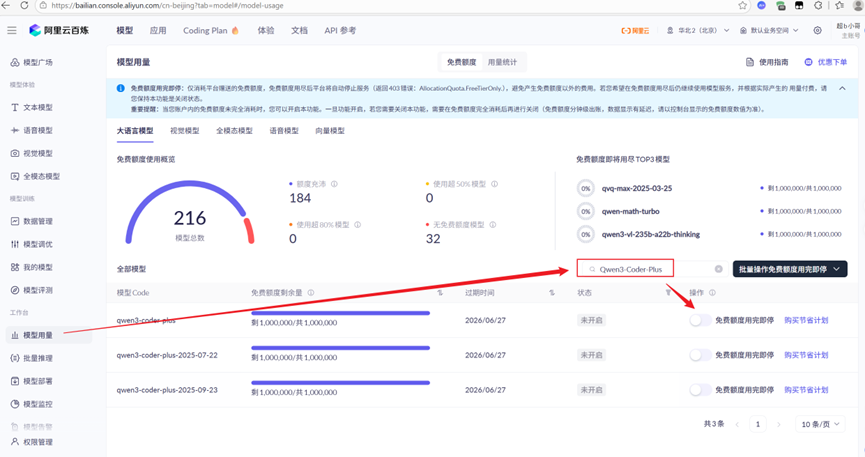Toggle 免费额度用完即停 for qwen3-coder-plus-2025-07-22
Screen dimensions: 865x457
coord(700,355)
